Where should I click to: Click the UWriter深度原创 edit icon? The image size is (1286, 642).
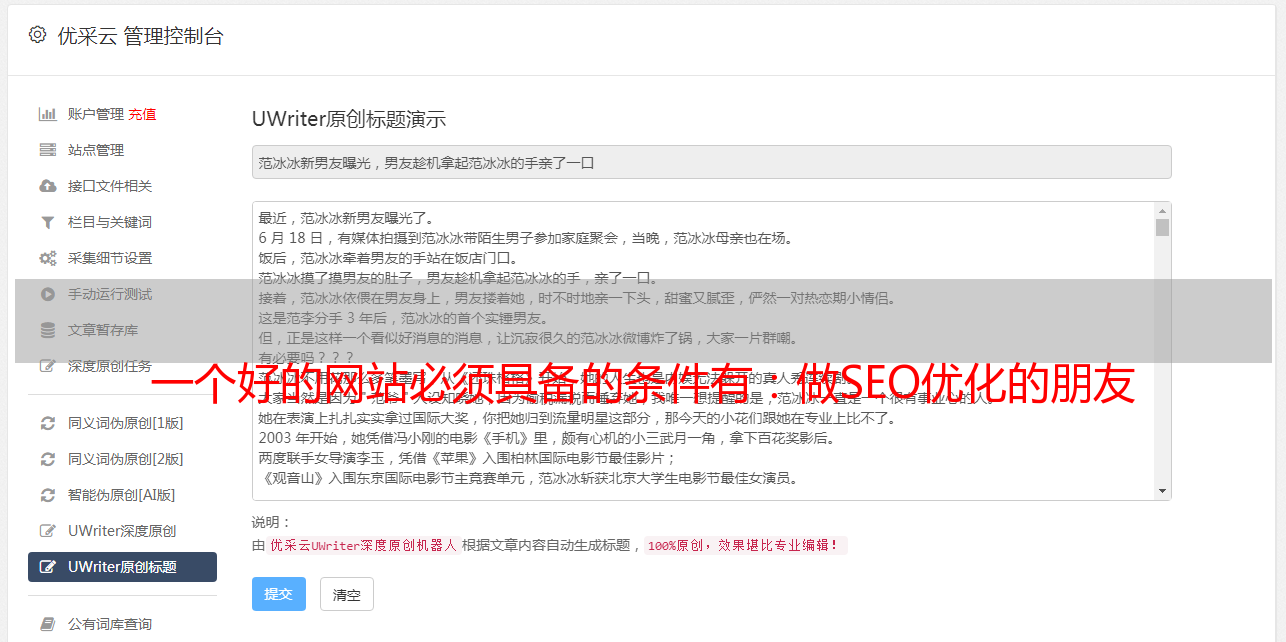(47, 531)
